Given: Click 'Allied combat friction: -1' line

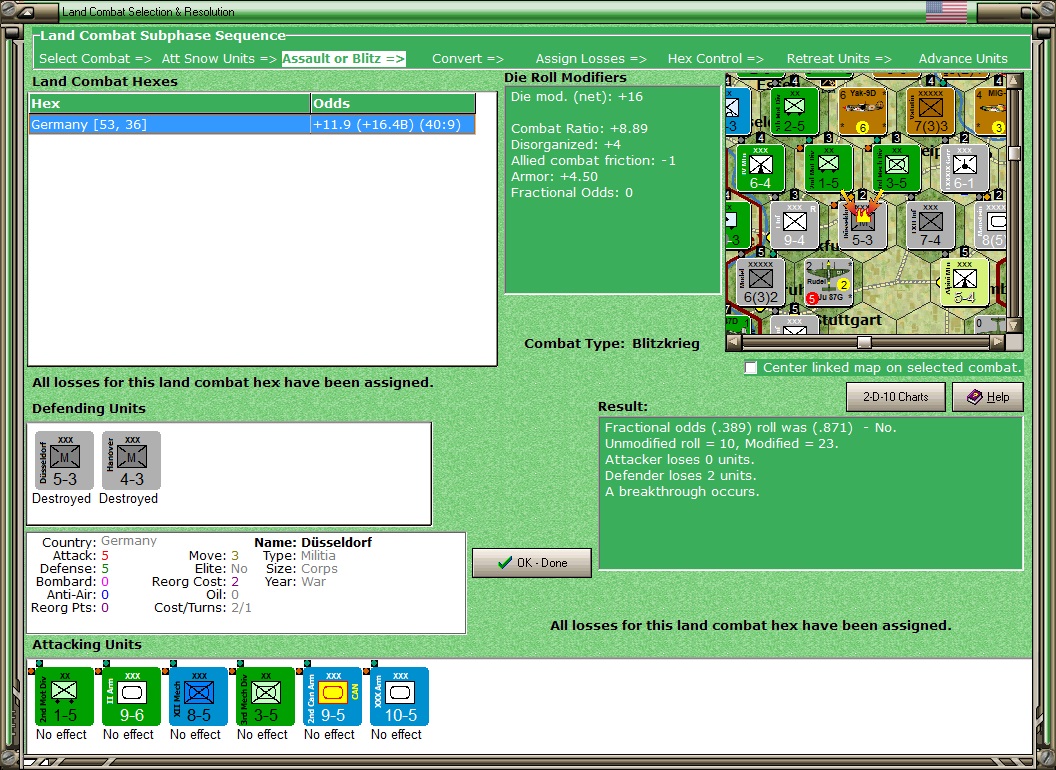Looking at the screenshot, I should coord(593,160).
